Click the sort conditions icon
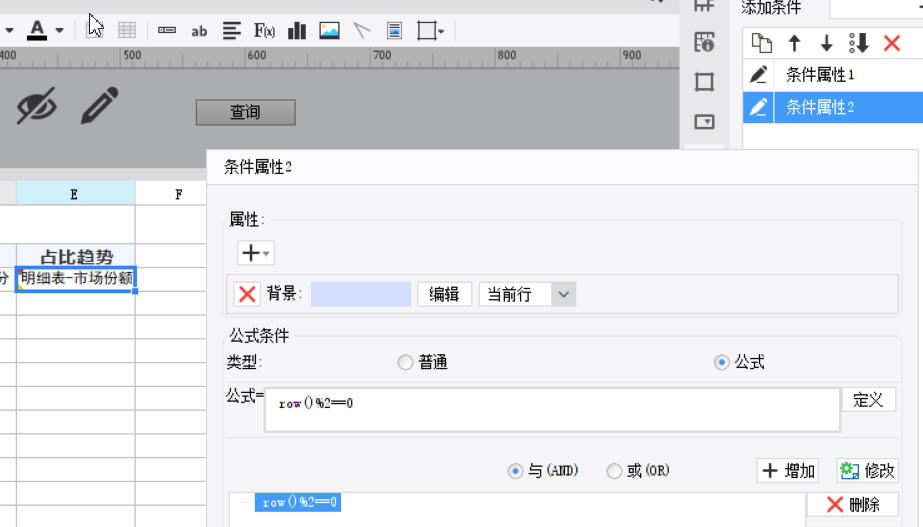 coord(859,43)
